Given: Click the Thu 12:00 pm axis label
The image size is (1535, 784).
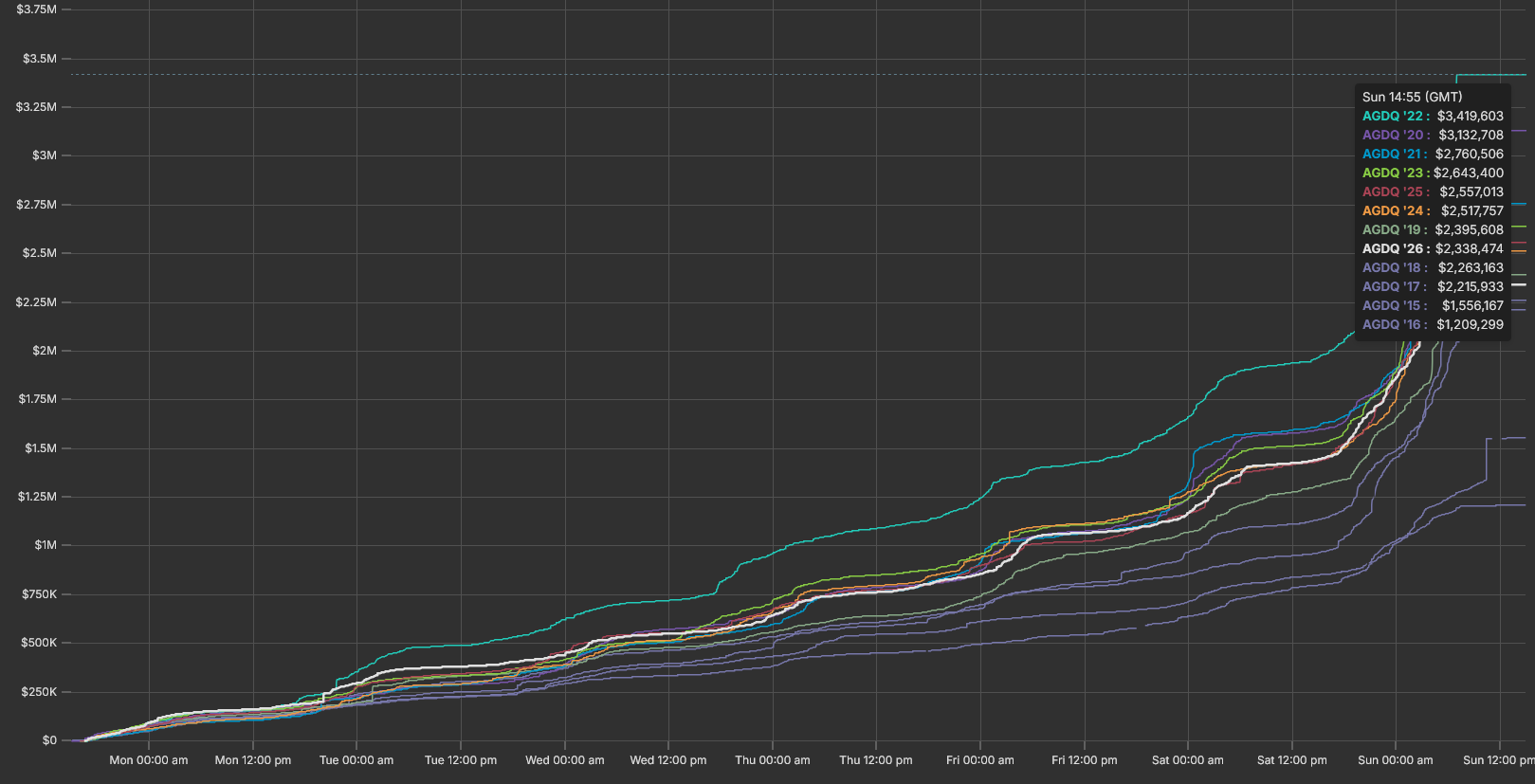Looking at the screenshot, I should (x=876, y=760).
